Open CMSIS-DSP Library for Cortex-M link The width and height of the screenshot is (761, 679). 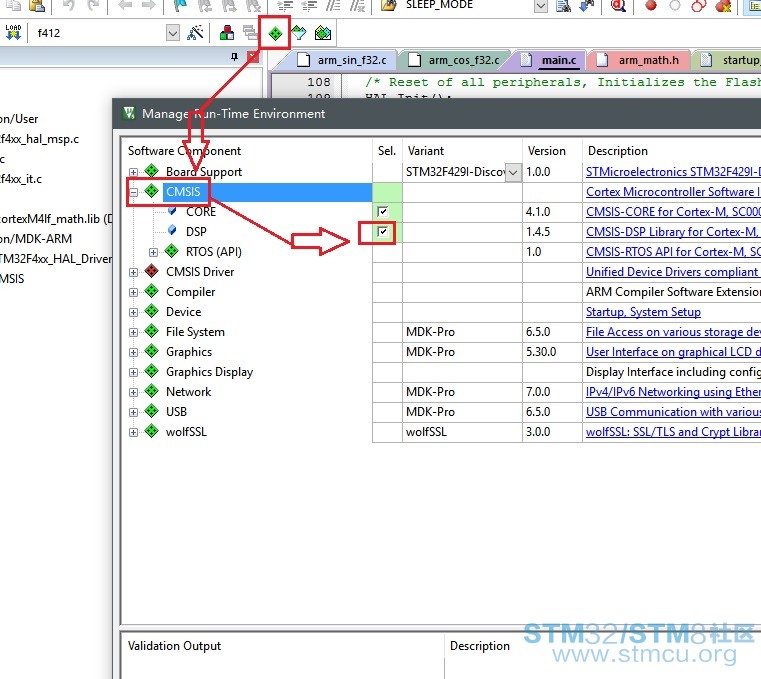(673, 232)
